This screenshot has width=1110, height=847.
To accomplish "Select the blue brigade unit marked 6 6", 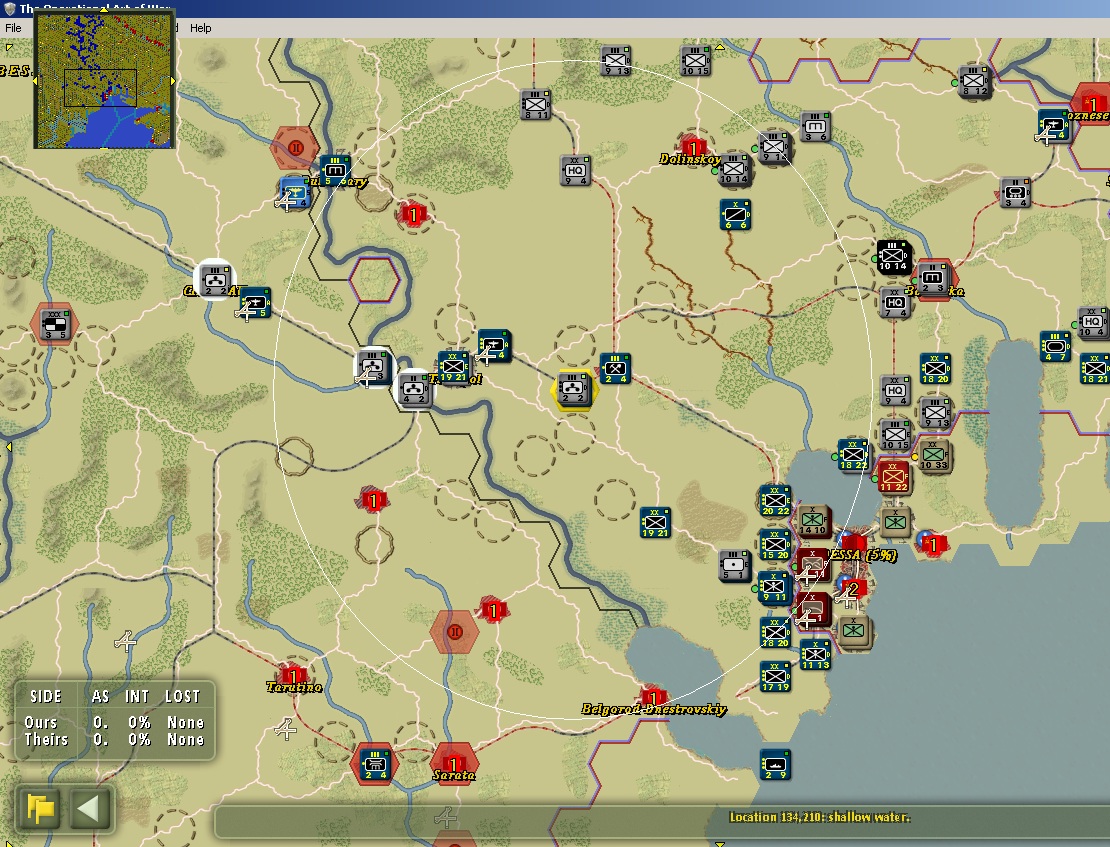I will click(735, 215).
